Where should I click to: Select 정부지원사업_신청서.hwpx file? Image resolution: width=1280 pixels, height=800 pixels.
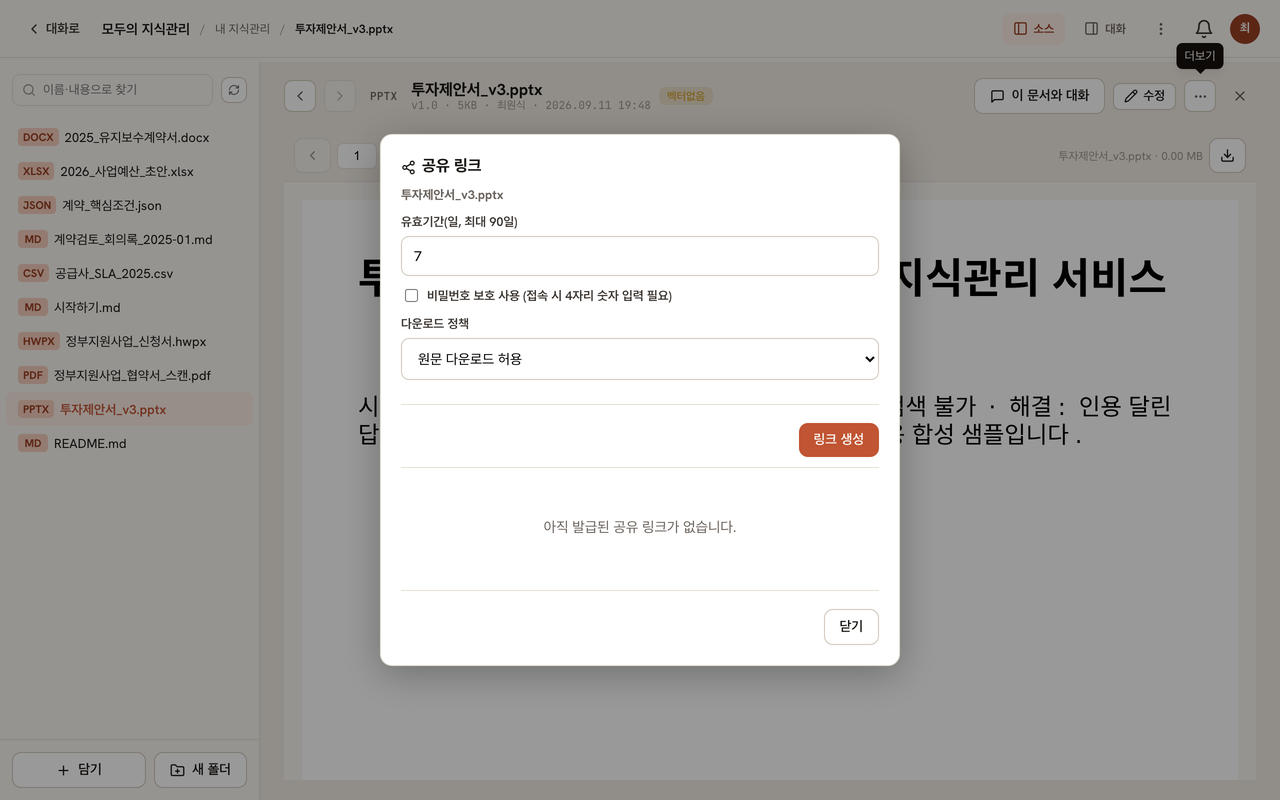(129, 342)
